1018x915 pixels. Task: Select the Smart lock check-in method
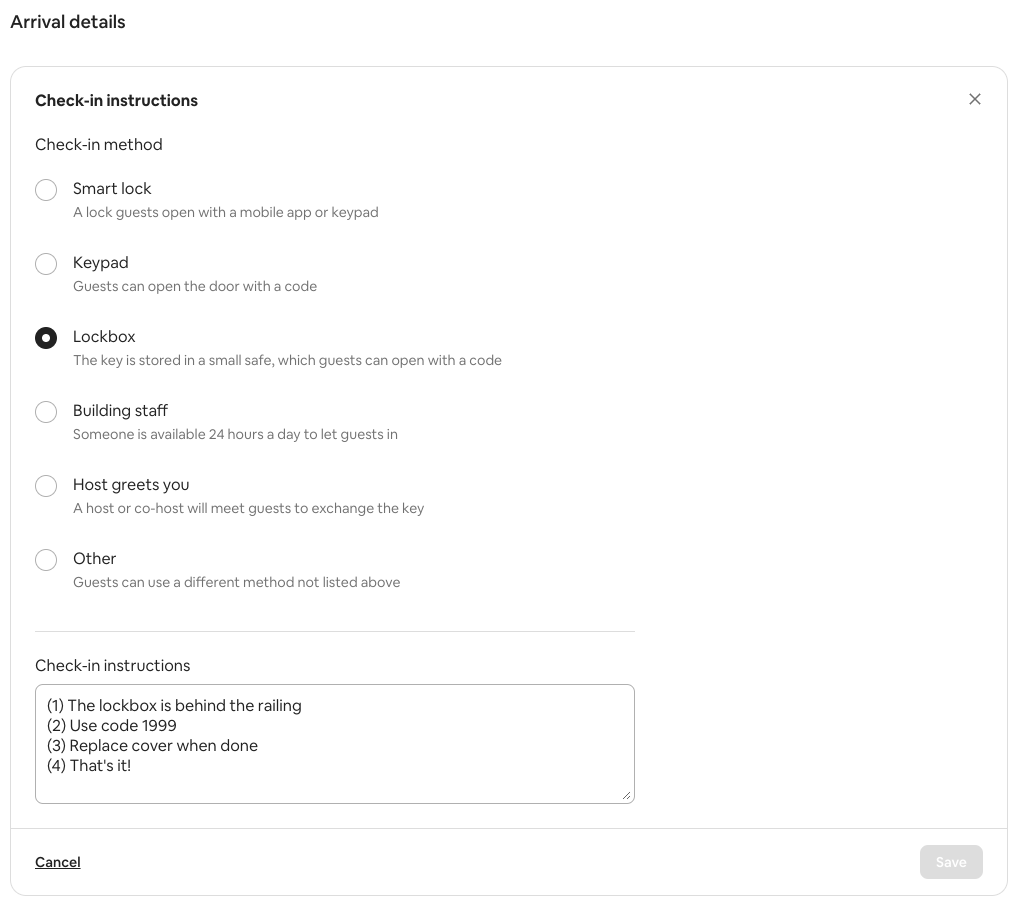coord(46,190)
